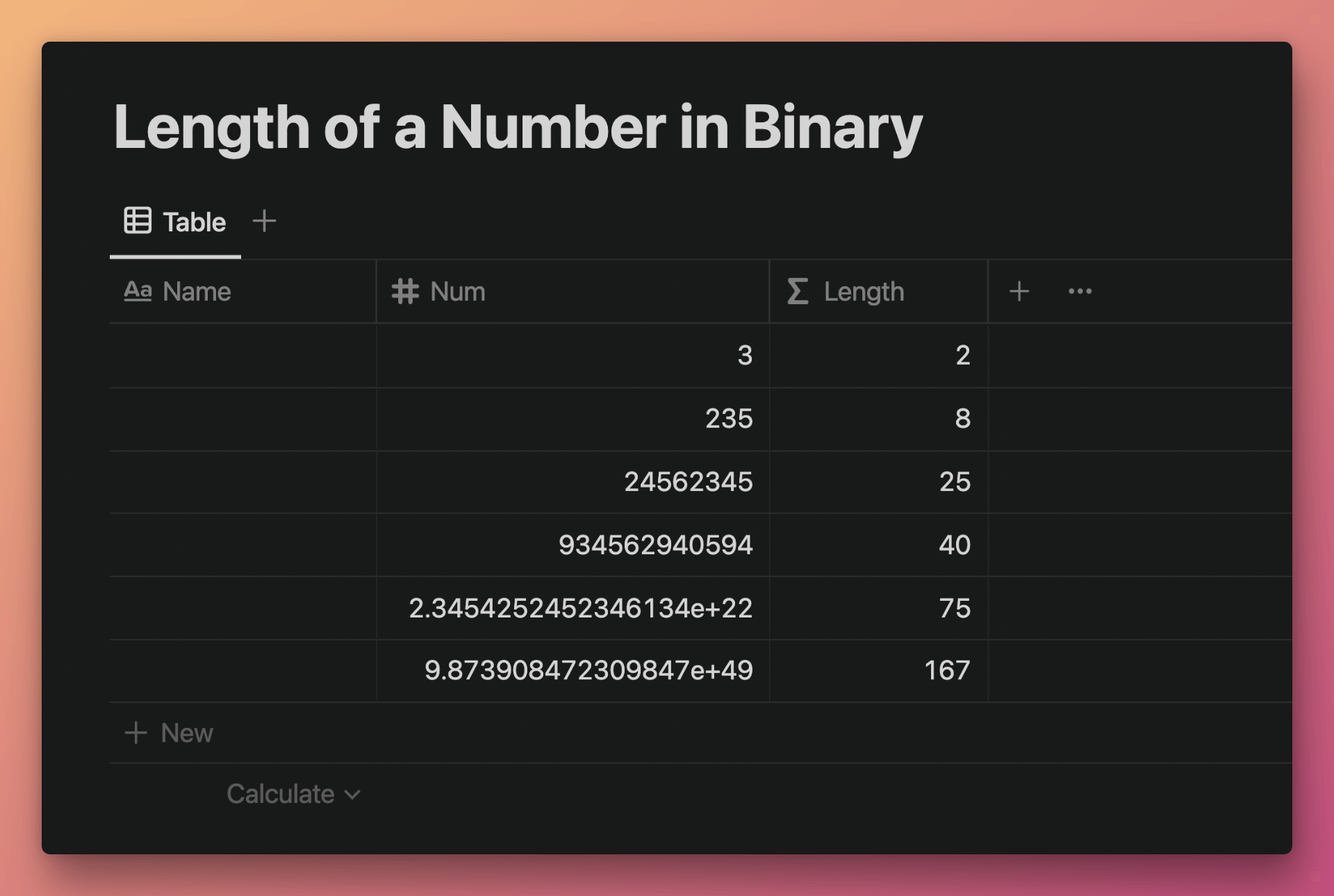Click the hash icon in the Num header
The image size is (1334, 896).
pyautogui.click(x=405, y=291)
